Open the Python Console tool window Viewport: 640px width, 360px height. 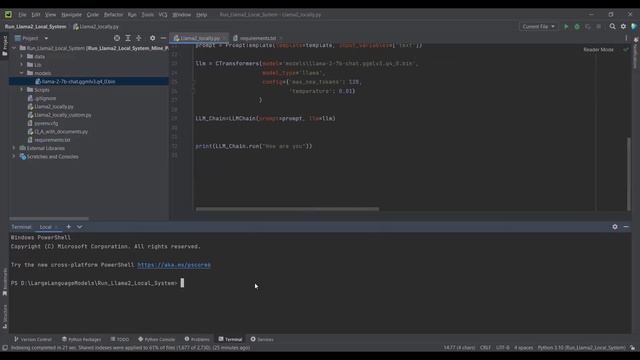[156, 339]
